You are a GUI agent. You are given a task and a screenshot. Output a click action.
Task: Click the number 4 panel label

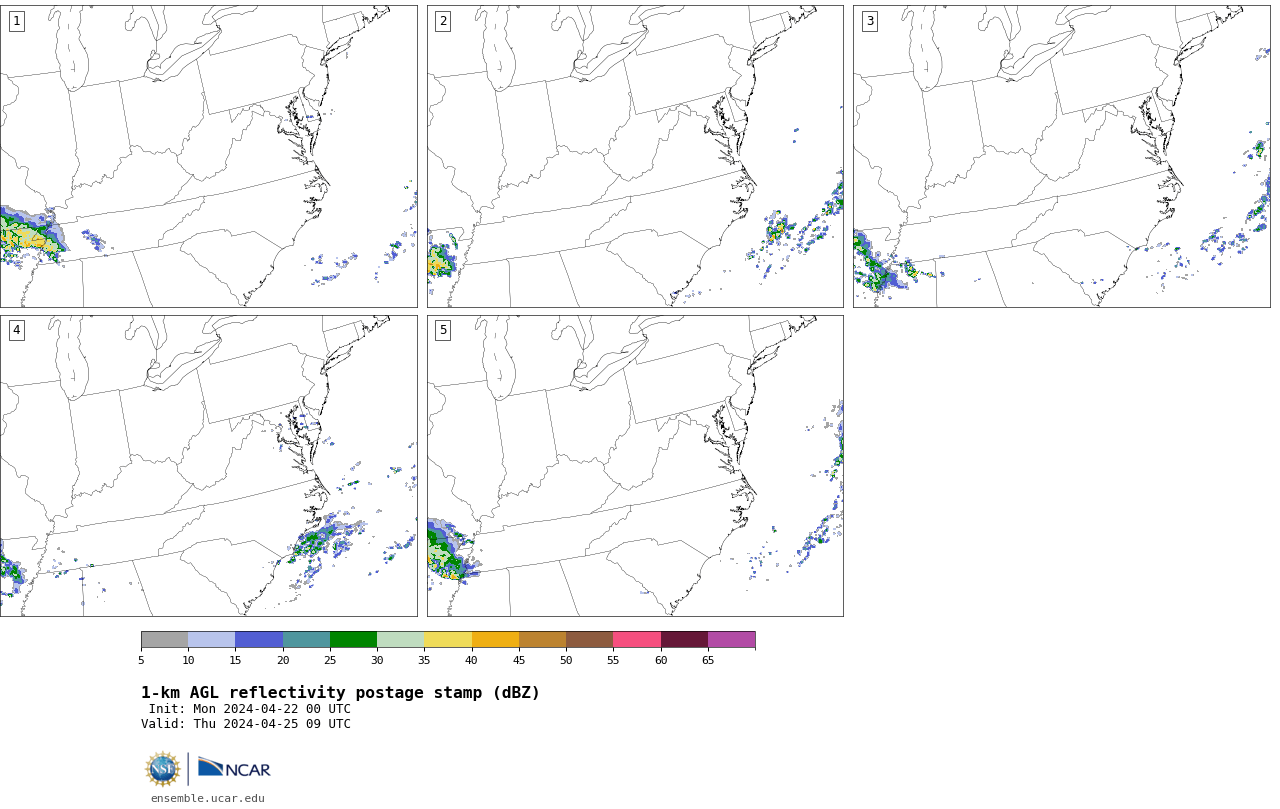click(16, 330)
